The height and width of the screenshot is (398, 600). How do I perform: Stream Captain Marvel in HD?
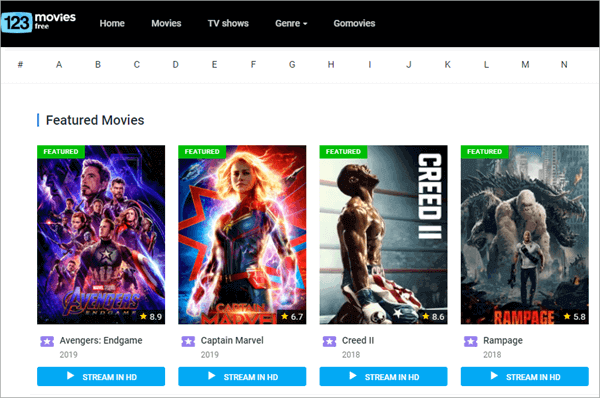point(242,377)
